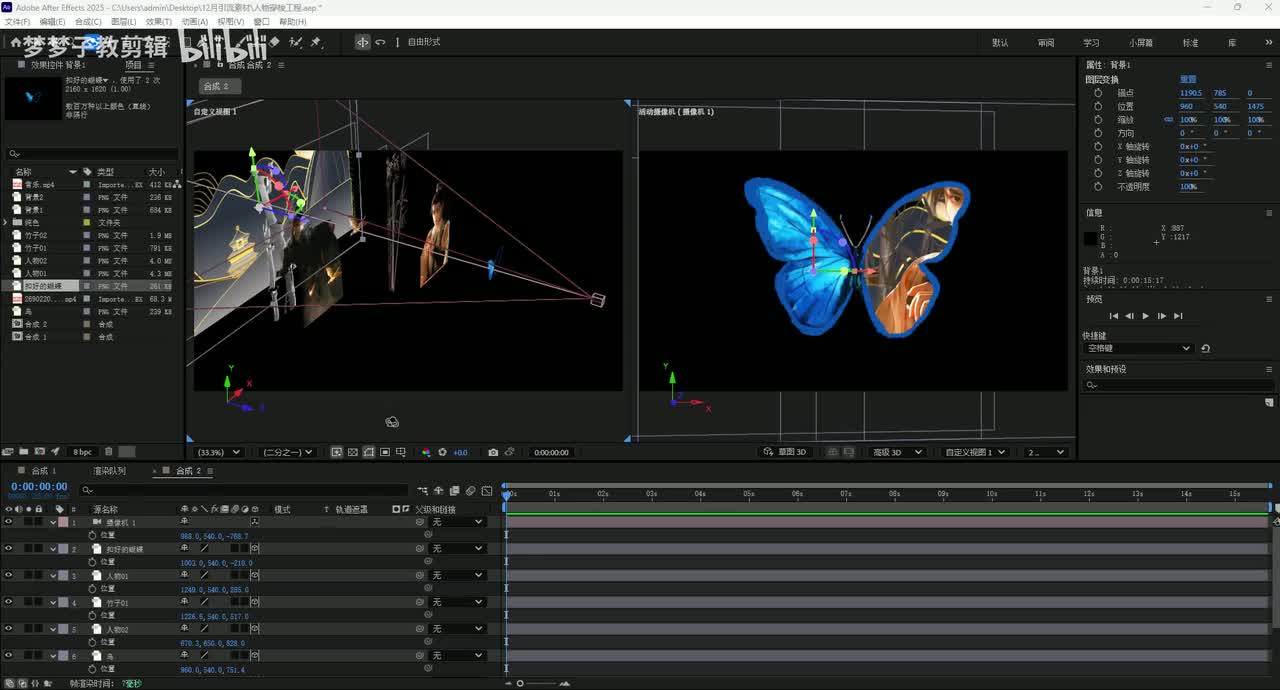Click the reset shortcut icon in Preview panel
Image resolution: width=1280 pixels, height=690 pixels.
1206,348
